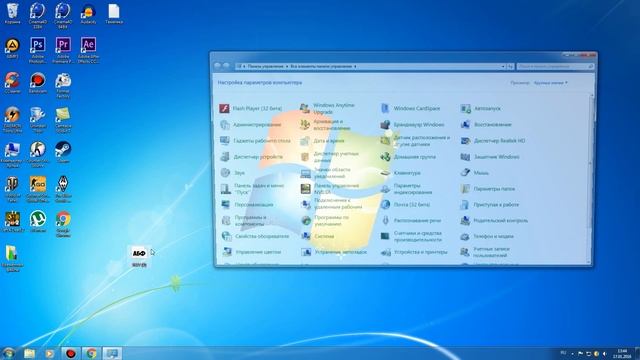The width and height of the screenshot is (640, 360).
Task: Open Windows Media Player on taskbar
Action: 49,353
